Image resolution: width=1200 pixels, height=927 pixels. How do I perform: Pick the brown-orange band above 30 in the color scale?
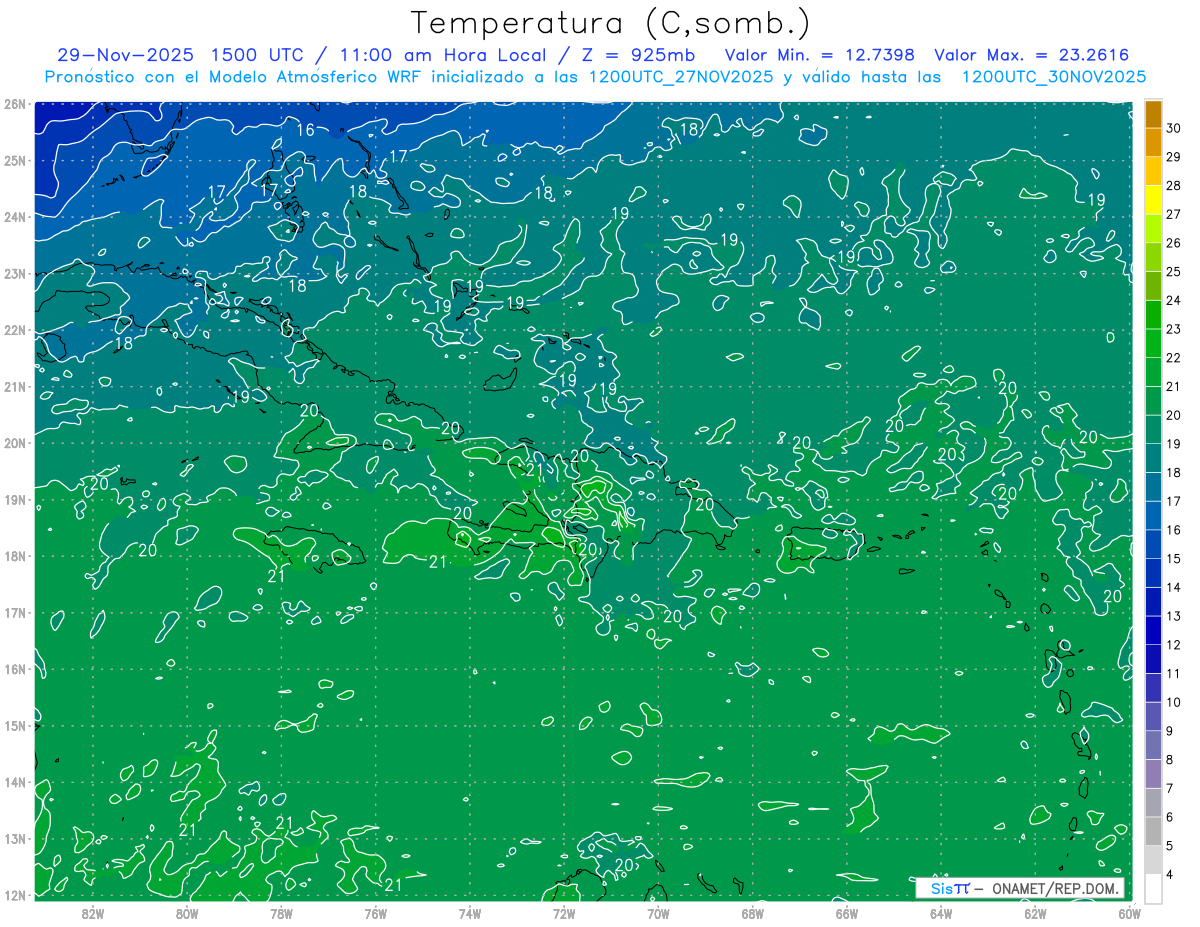(1153, 114)
